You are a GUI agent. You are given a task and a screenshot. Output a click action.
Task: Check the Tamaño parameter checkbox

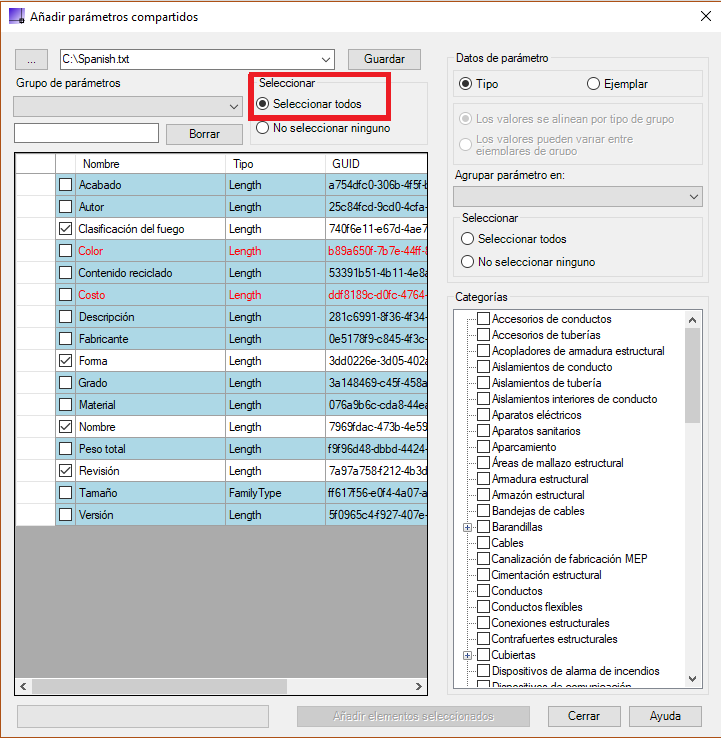point(65,493)
